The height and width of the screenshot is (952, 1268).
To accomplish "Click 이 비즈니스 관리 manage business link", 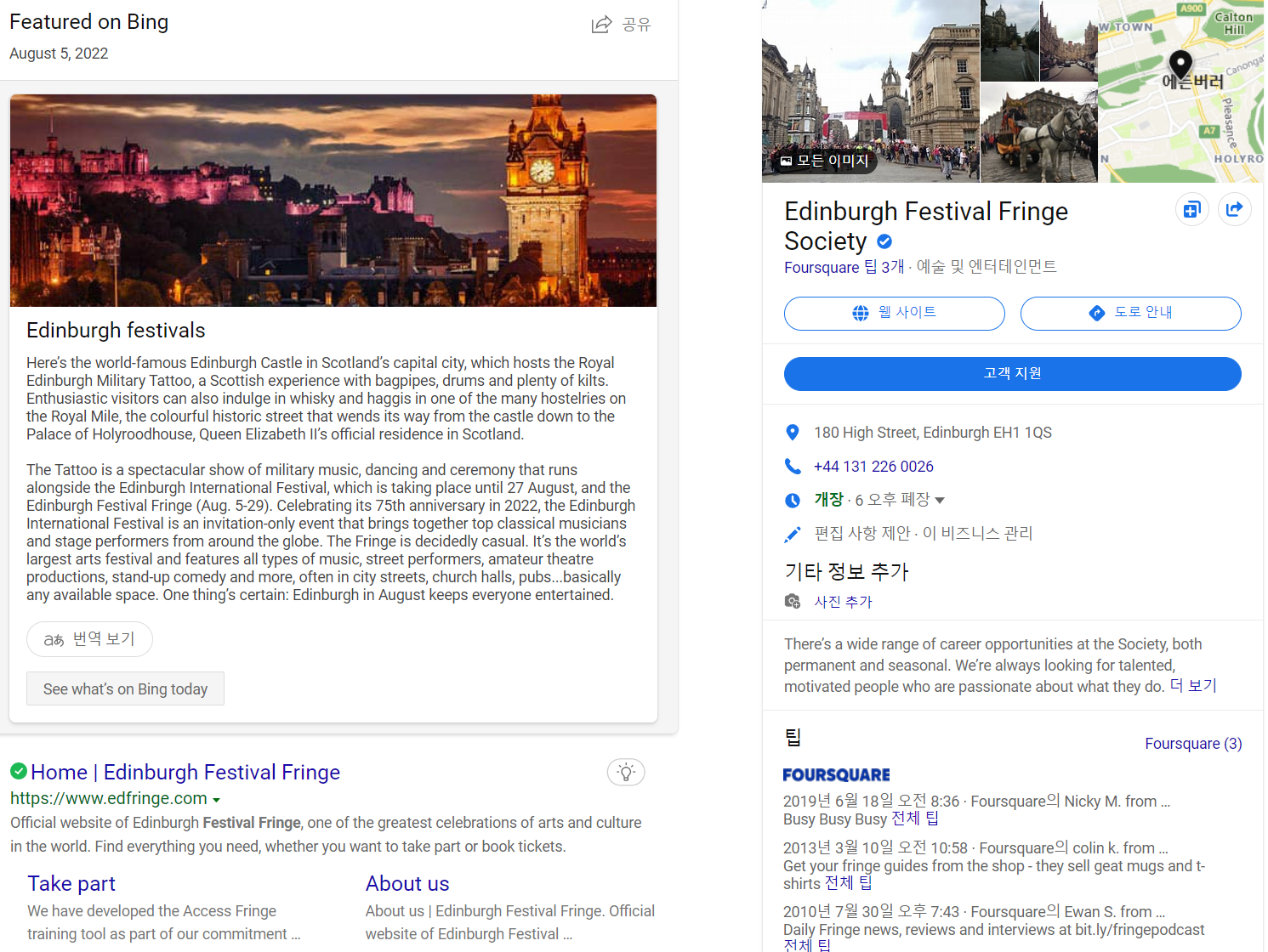I will tap(977, 533).
